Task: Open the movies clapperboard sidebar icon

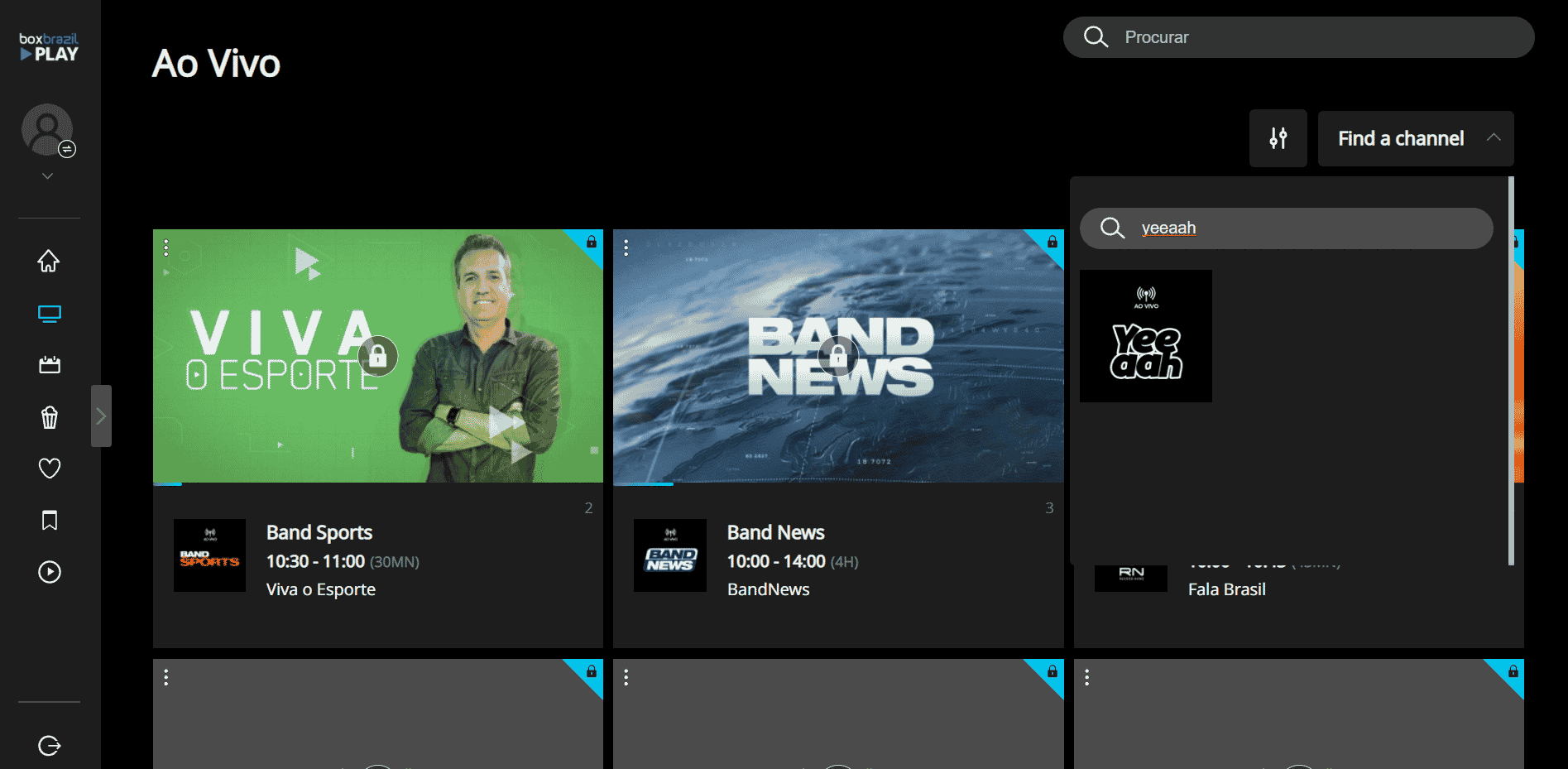Action: point(49,365)
